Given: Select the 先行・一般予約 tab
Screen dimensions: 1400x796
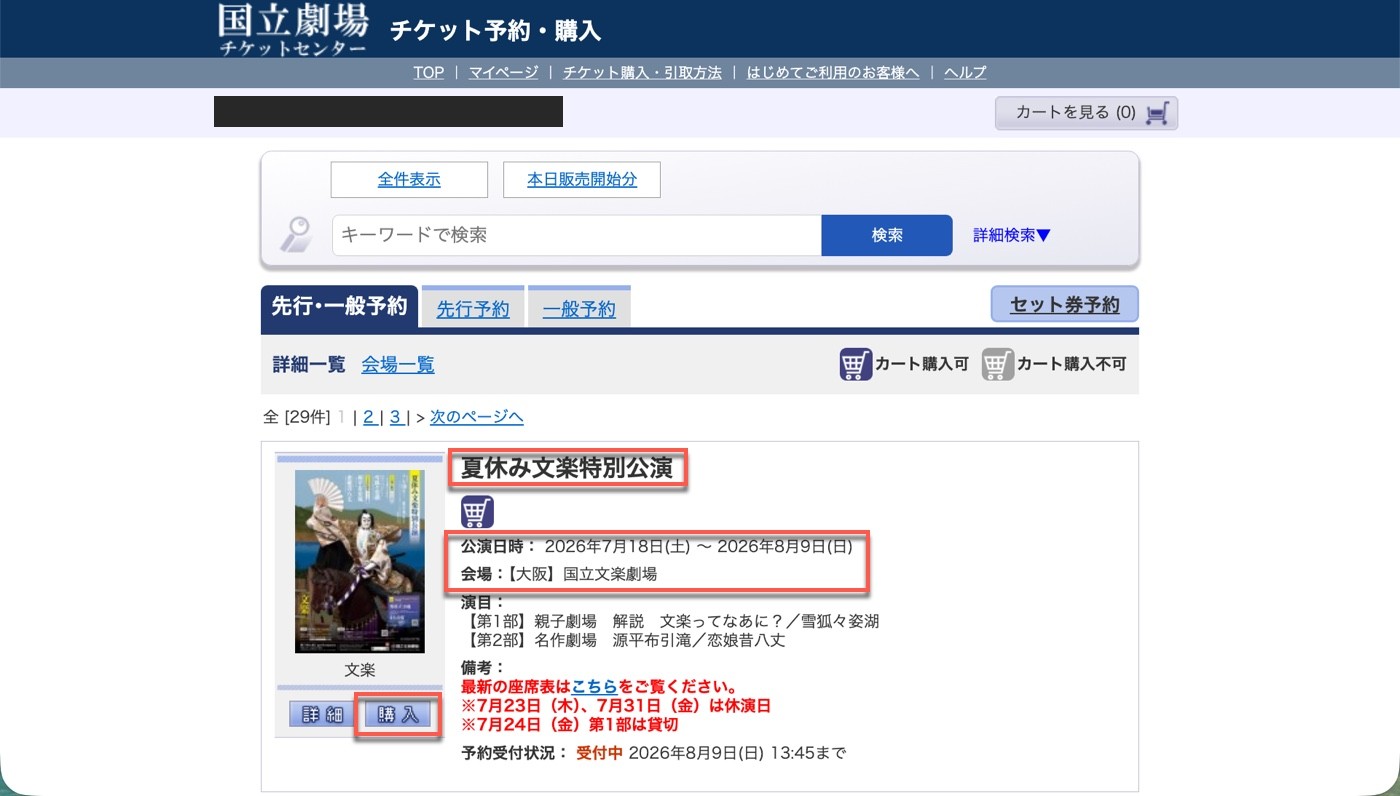Looking at the screenshot, I should tap(339, 307).
